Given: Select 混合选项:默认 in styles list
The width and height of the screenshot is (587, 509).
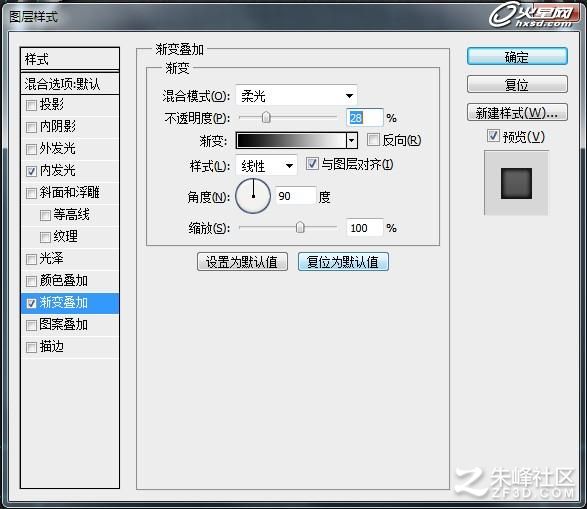Looking at the screenshot, I should pyautogui.click(x=70, y=84).
